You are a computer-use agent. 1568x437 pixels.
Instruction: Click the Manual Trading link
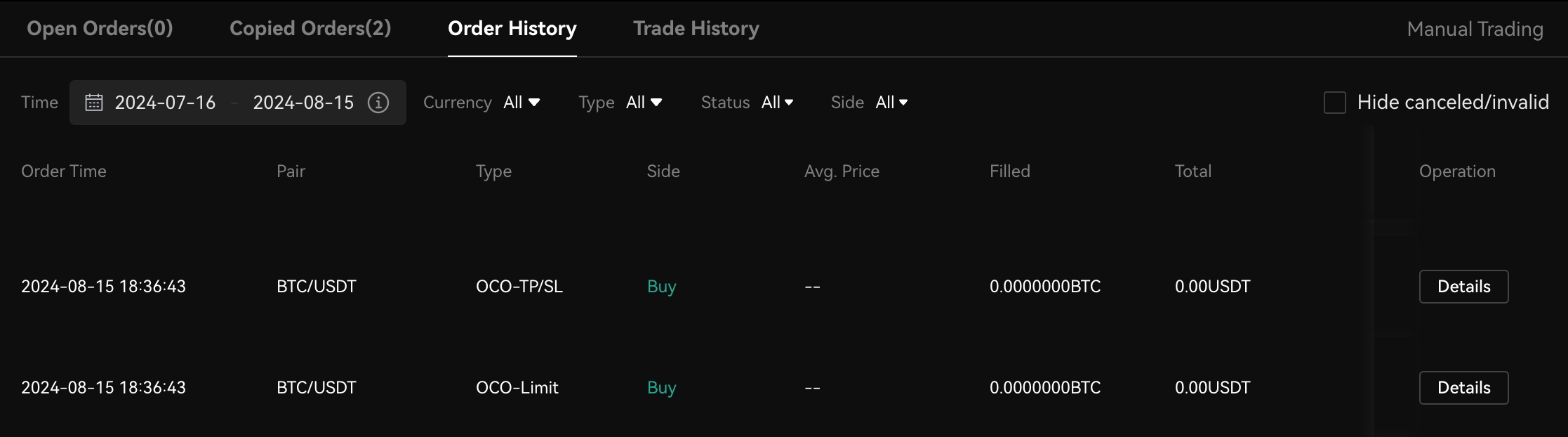point(1475,29)
